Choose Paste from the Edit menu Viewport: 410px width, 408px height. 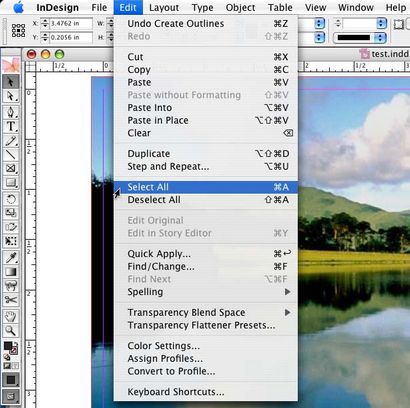point(206,82)
